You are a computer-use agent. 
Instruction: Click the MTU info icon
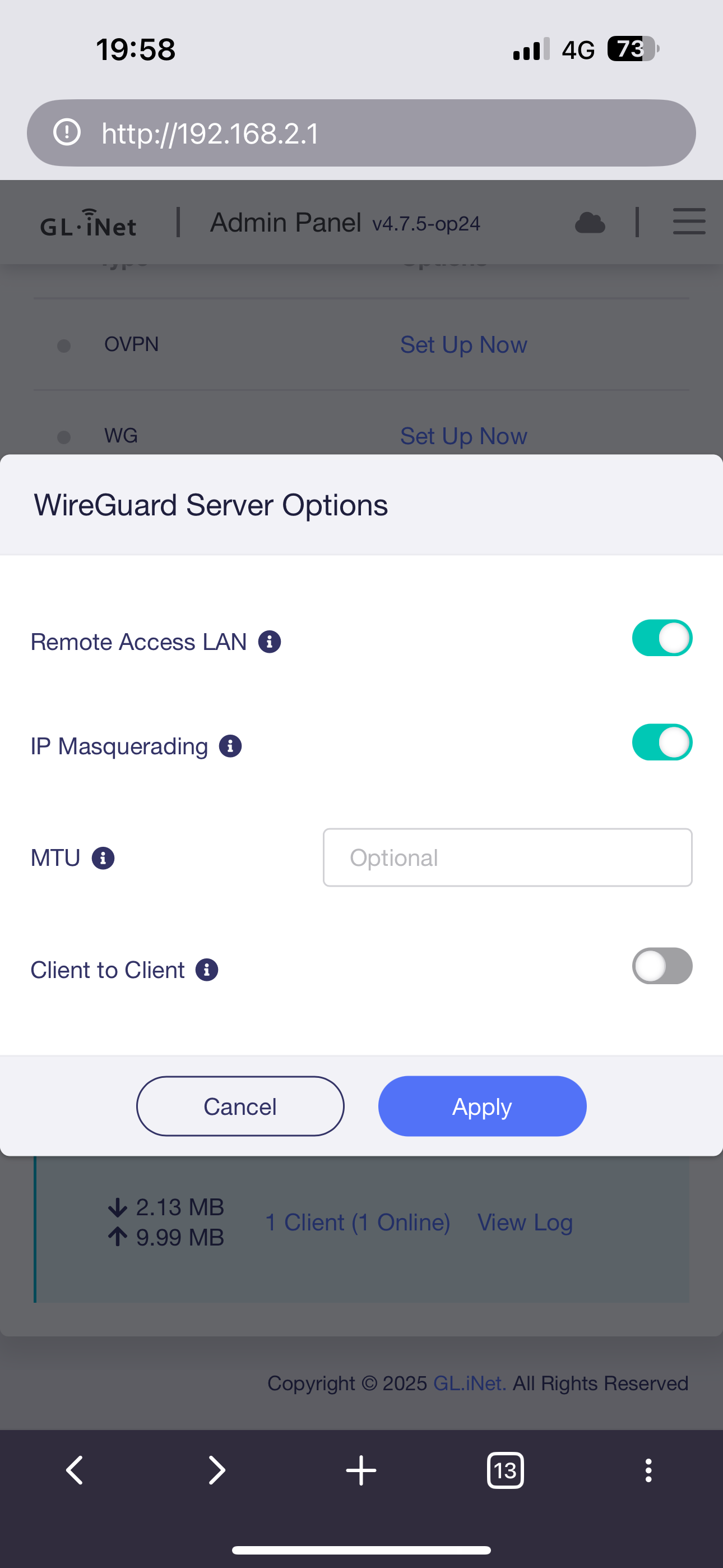pos(103,857)
